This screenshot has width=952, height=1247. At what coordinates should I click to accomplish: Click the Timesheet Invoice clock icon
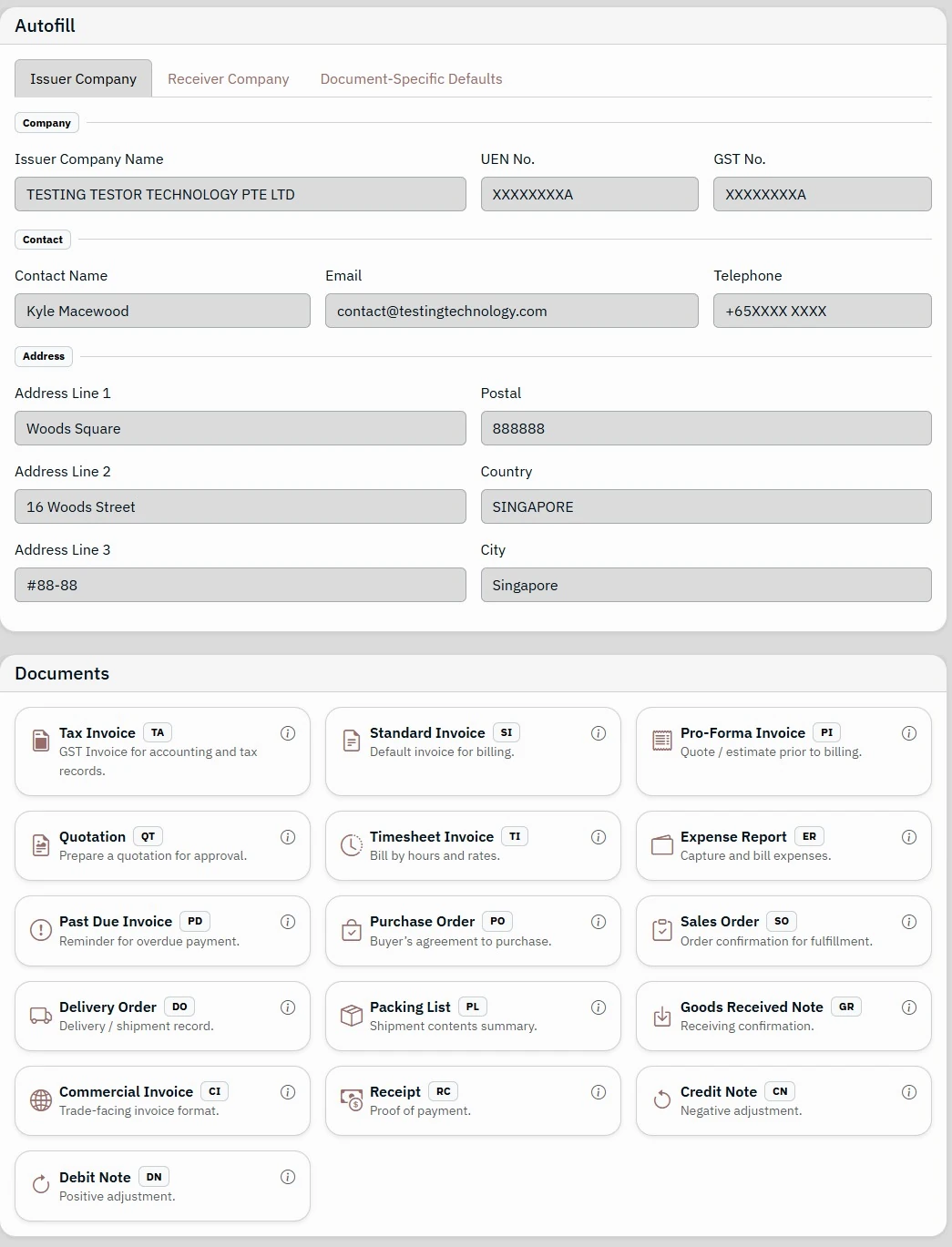pyautogui.click(x=351, y=845)
